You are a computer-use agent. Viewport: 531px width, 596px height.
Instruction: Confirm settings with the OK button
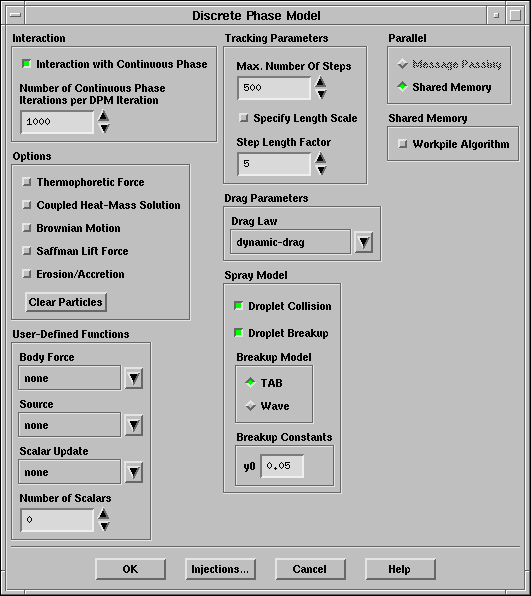130,569
